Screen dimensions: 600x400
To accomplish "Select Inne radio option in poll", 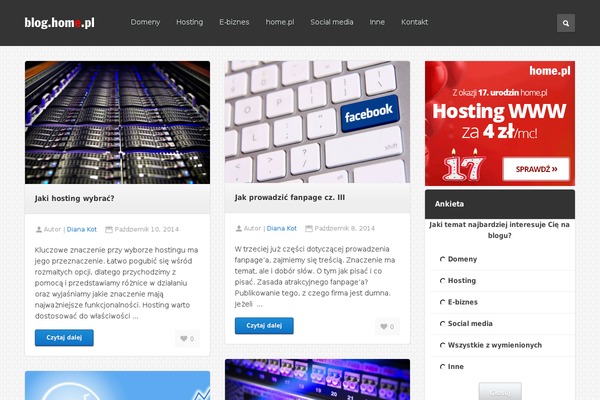I will click(442, 367).
